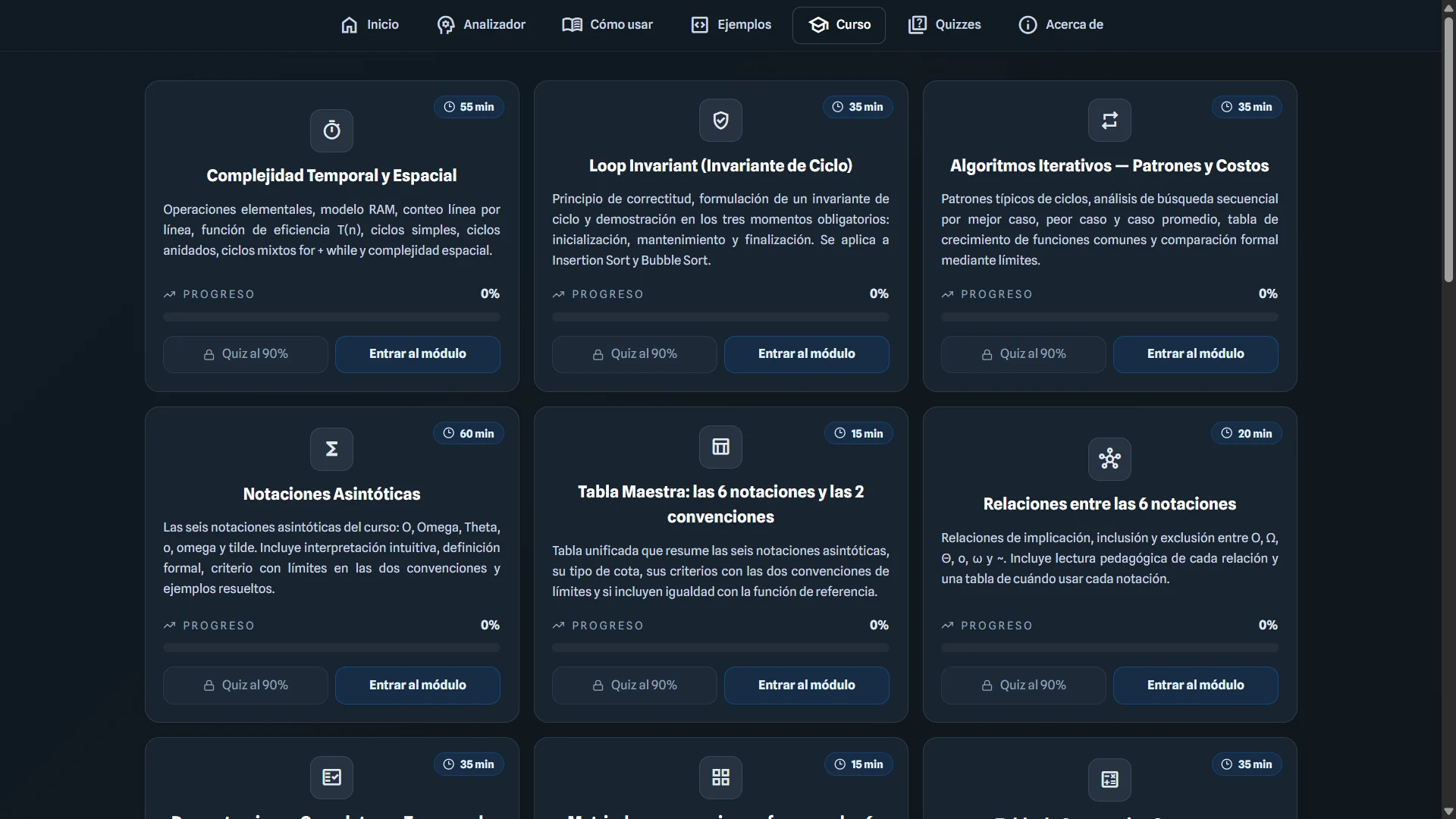Viewport: 1456px width, 819px height.
Task: Click the 55 min duration badge
Action: tap(469, 107)
